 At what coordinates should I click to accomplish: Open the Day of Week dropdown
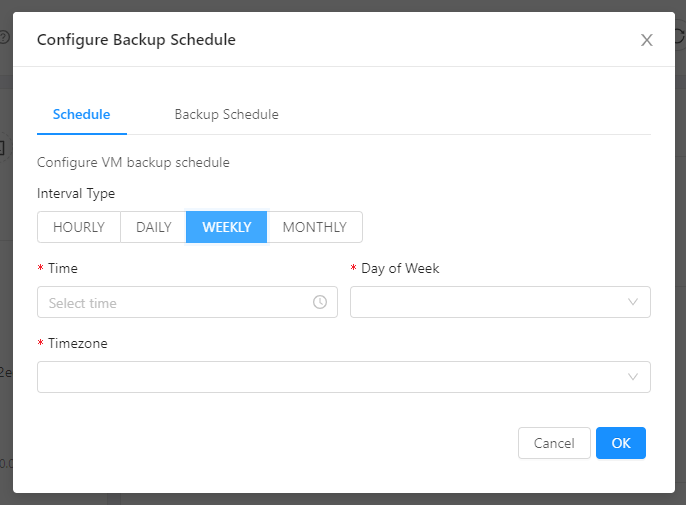(490, 302)
